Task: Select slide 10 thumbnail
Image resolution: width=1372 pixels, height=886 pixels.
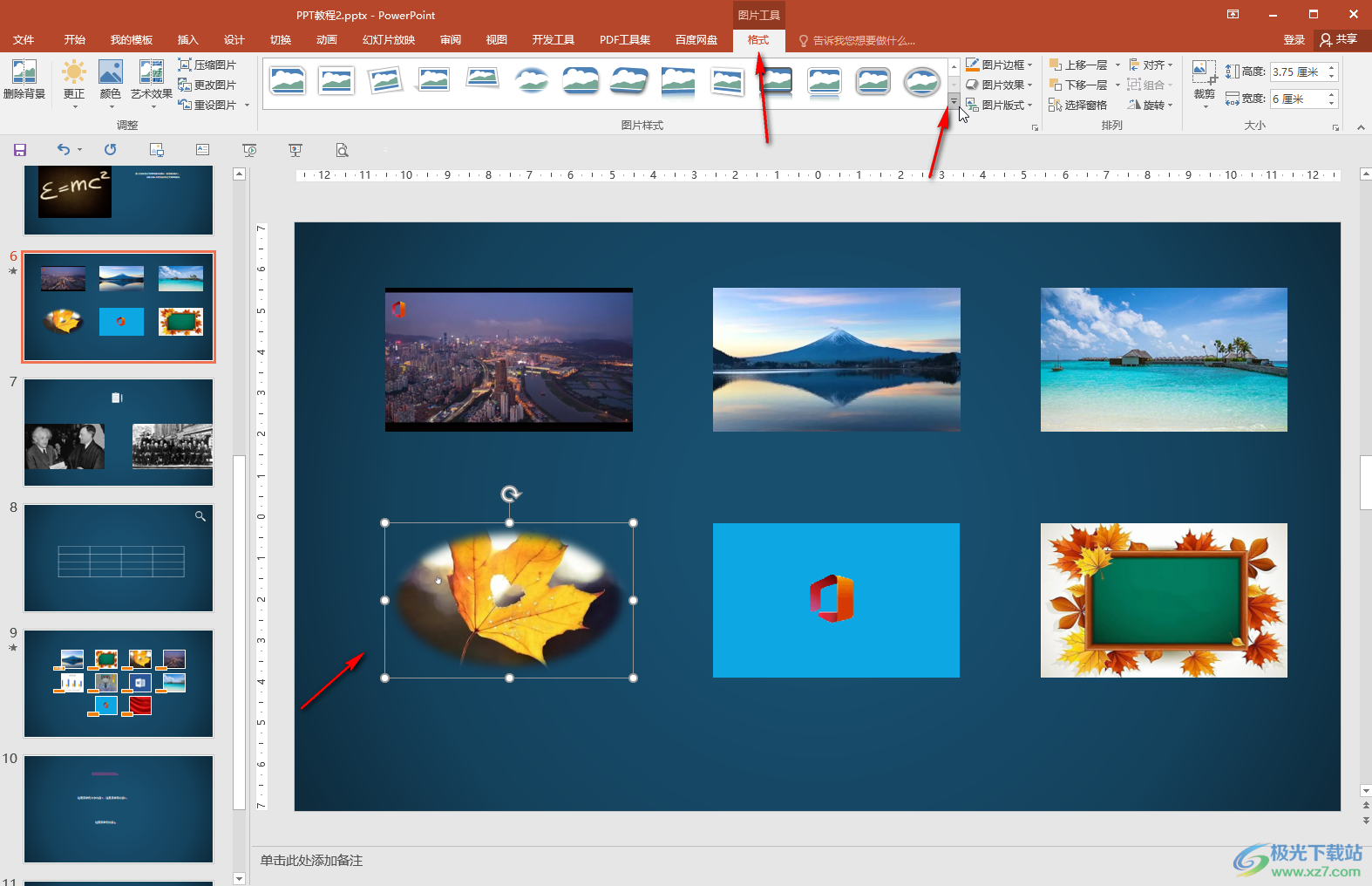Action: (x=119, y=809)
